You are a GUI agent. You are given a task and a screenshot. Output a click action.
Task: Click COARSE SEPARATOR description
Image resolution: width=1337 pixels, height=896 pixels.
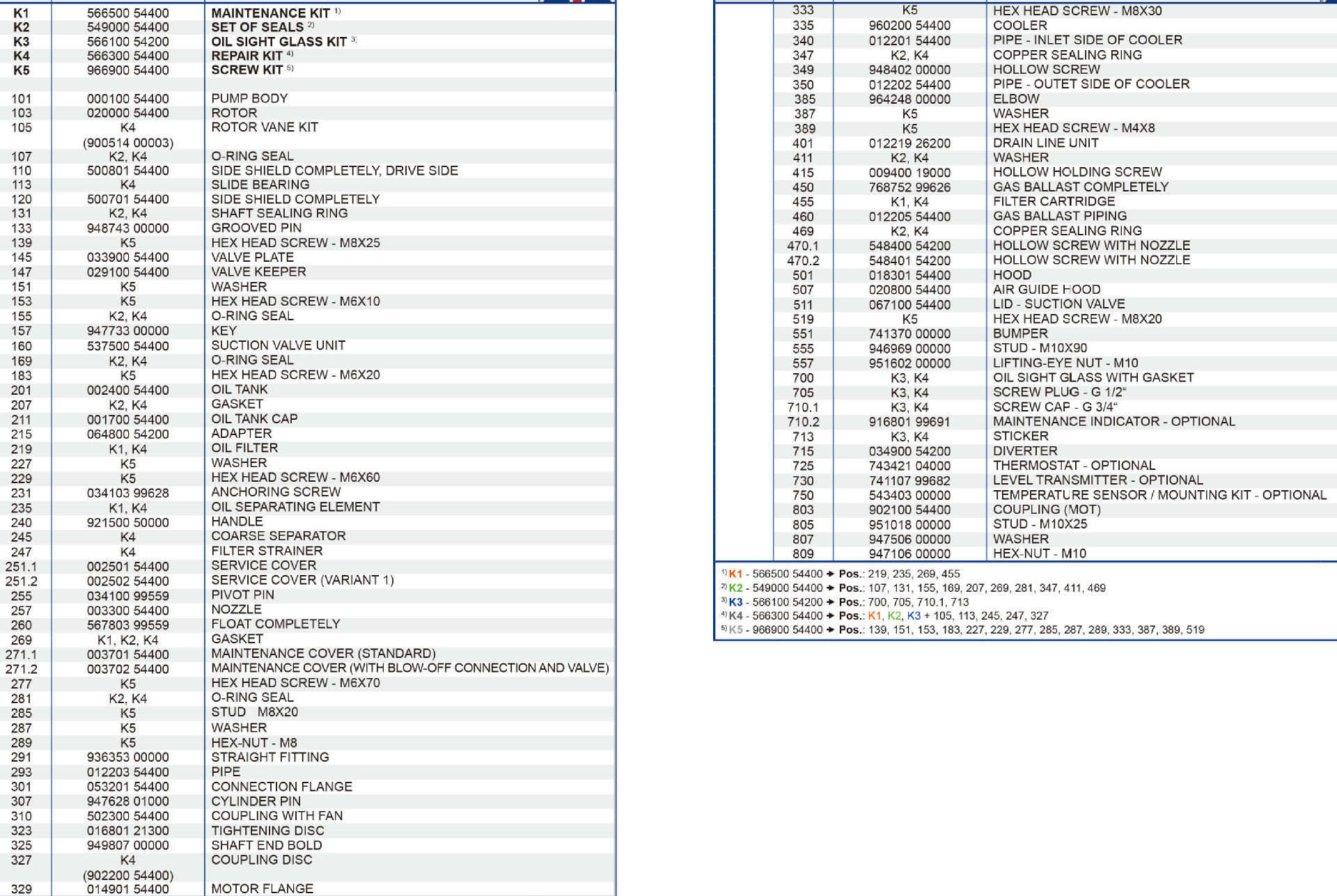coord(279,537)
